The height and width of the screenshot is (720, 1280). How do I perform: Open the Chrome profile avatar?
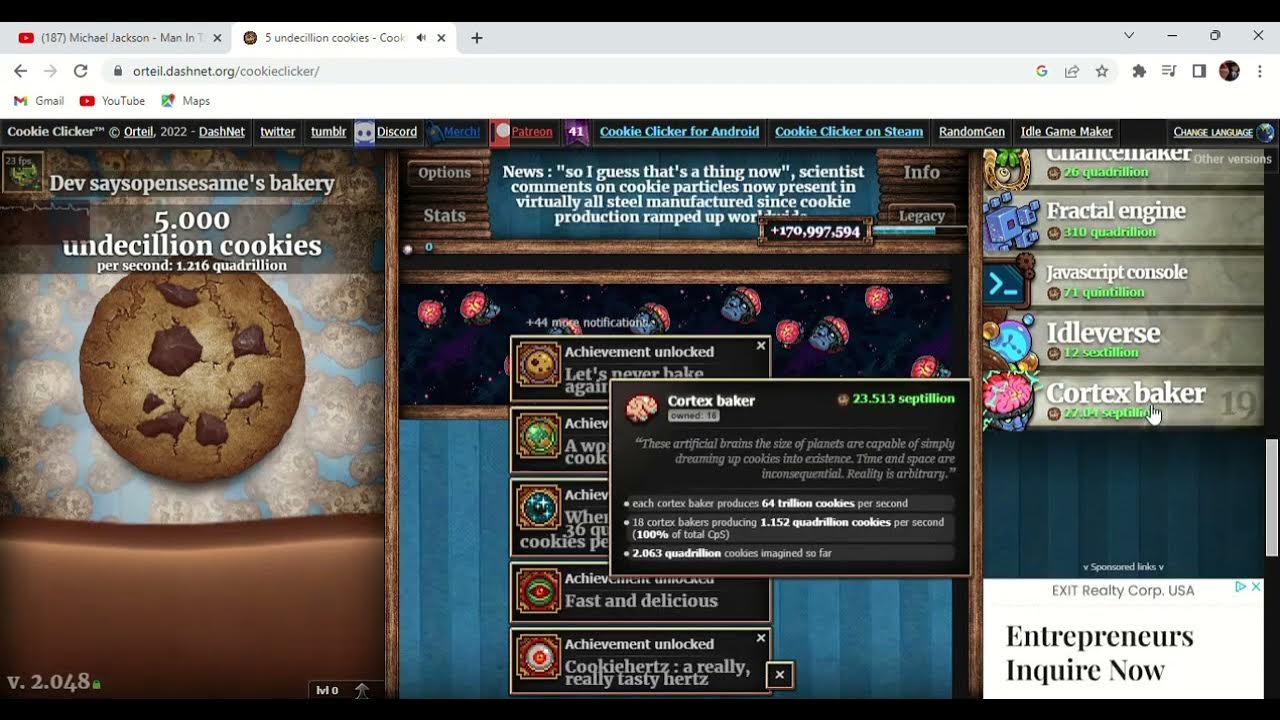click(x=1229, y=71)
